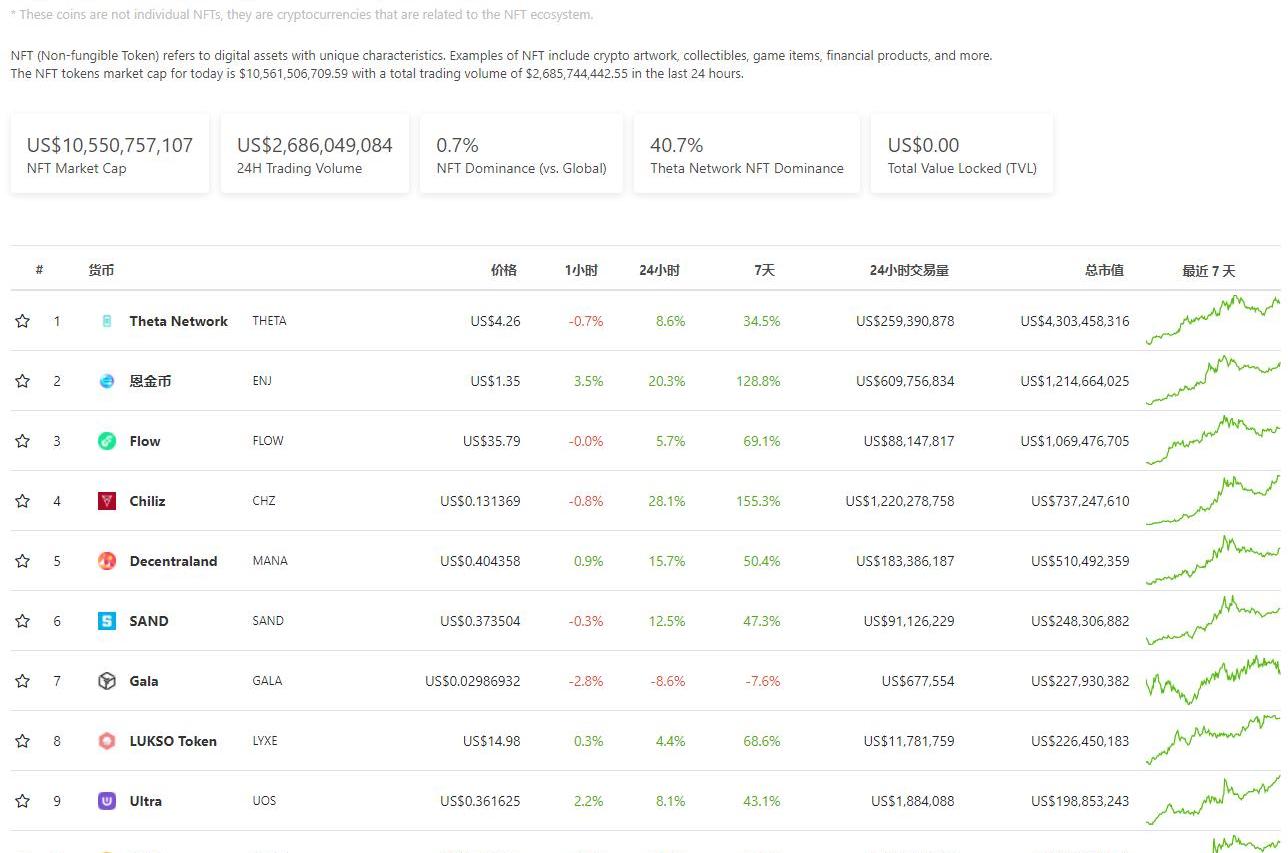Screen dimensions: 1288x853
Task: Toggle the favorite star for Chiliz
Action: pyautogui.click(x=23, y=501)
